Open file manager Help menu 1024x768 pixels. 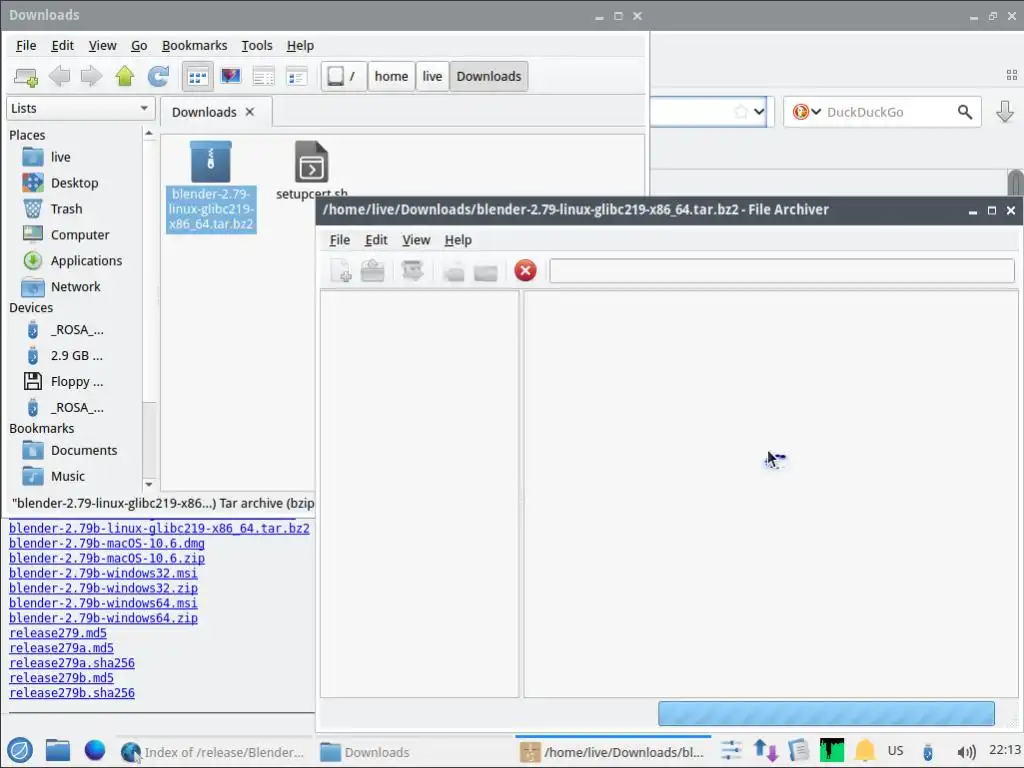300,46
